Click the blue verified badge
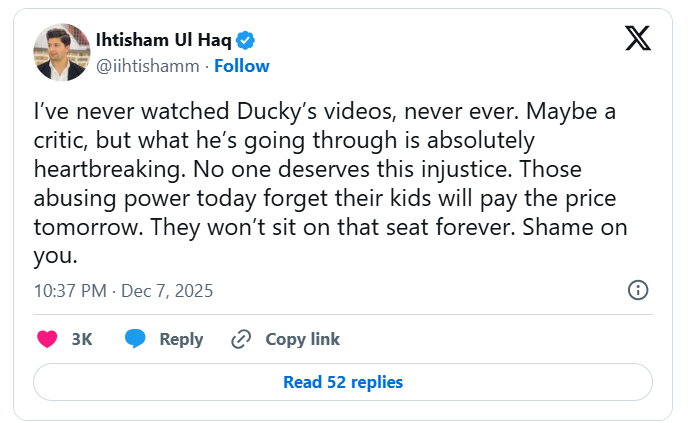 tap(246, 40)
